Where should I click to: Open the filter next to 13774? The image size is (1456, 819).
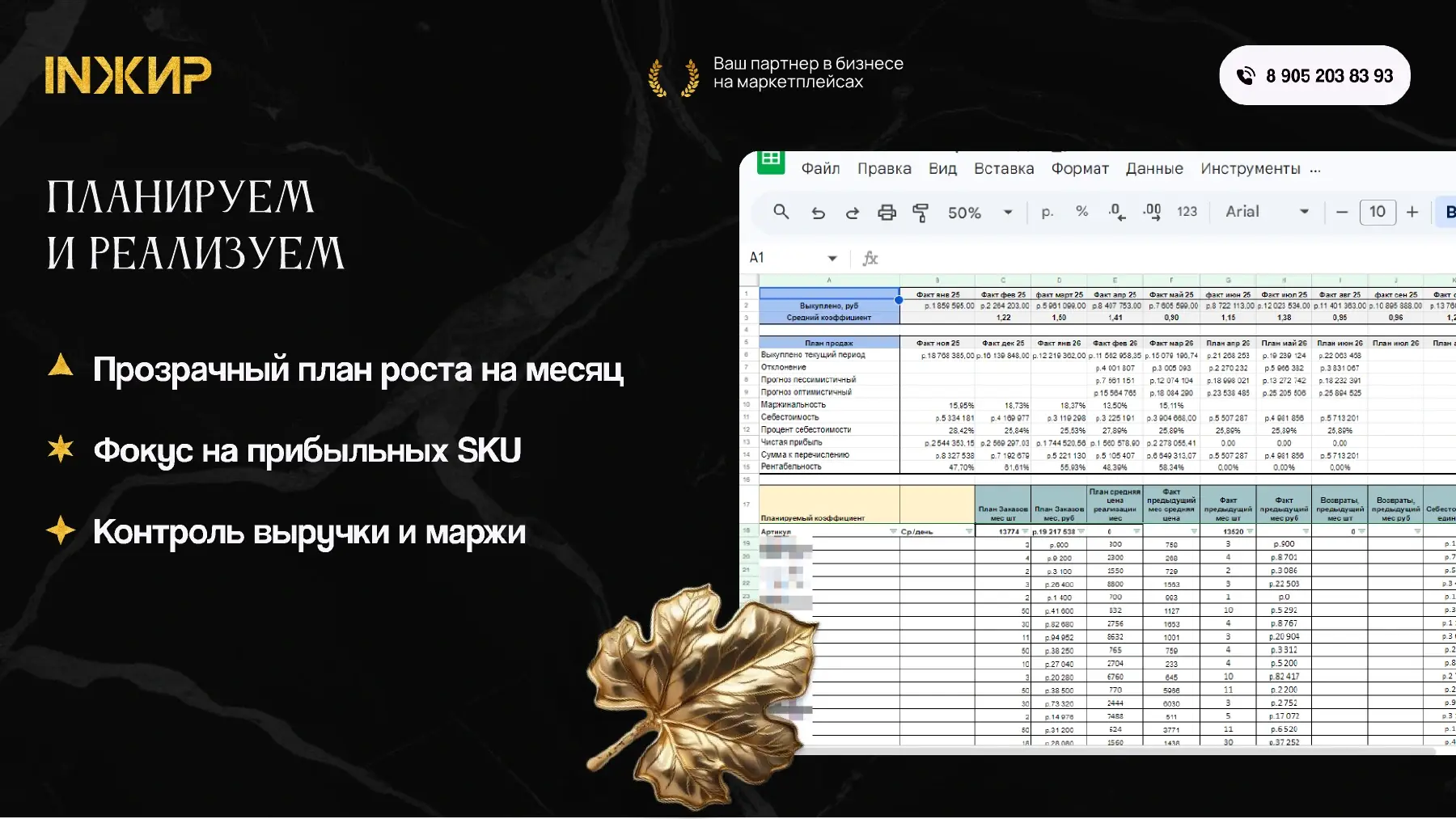pos(1025,531)
